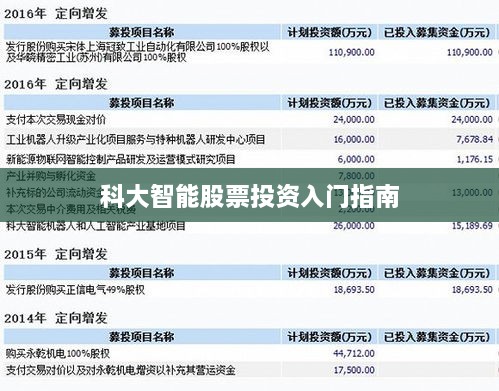Click 募投项目名称 header in the 2015年 table
This screenshot has width=499, height=391.
[x=142, y=273]
